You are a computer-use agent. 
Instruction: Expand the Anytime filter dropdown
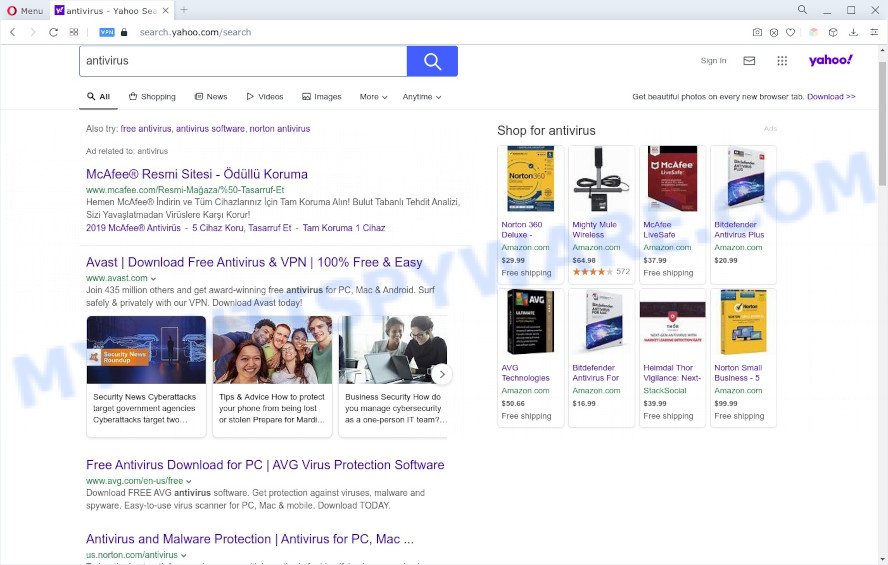click(x=422, y=97)
